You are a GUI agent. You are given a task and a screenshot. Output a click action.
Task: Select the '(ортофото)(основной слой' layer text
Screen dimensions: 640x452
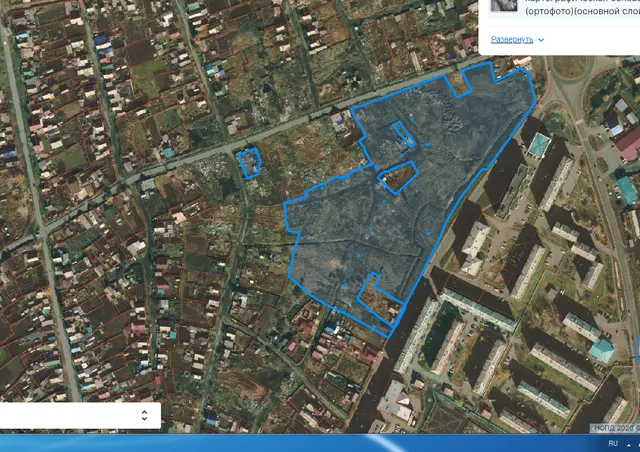tap(582, 11)
